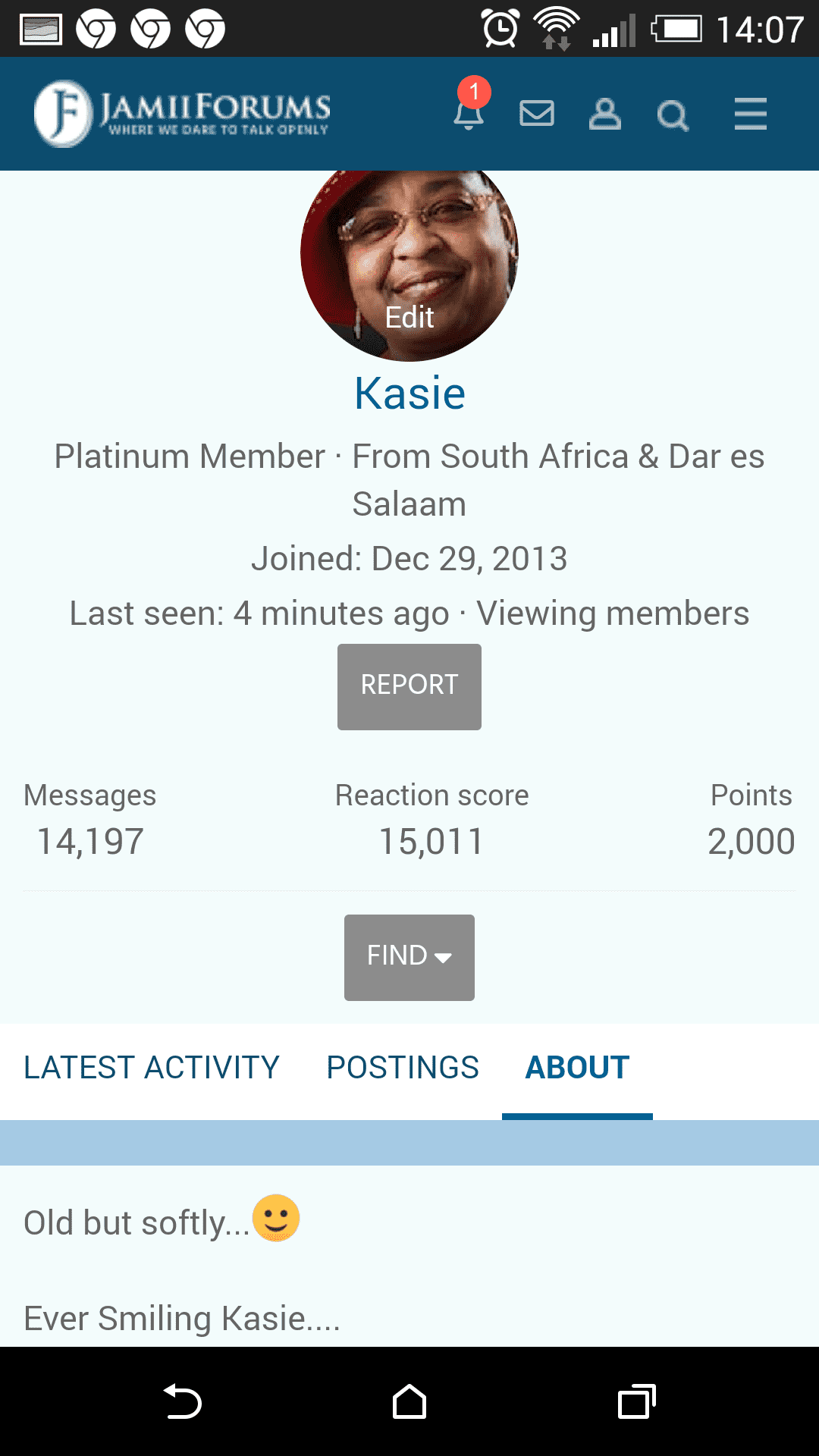View the Messages count 14,197
819x1456 pixels.
[90, 841]
